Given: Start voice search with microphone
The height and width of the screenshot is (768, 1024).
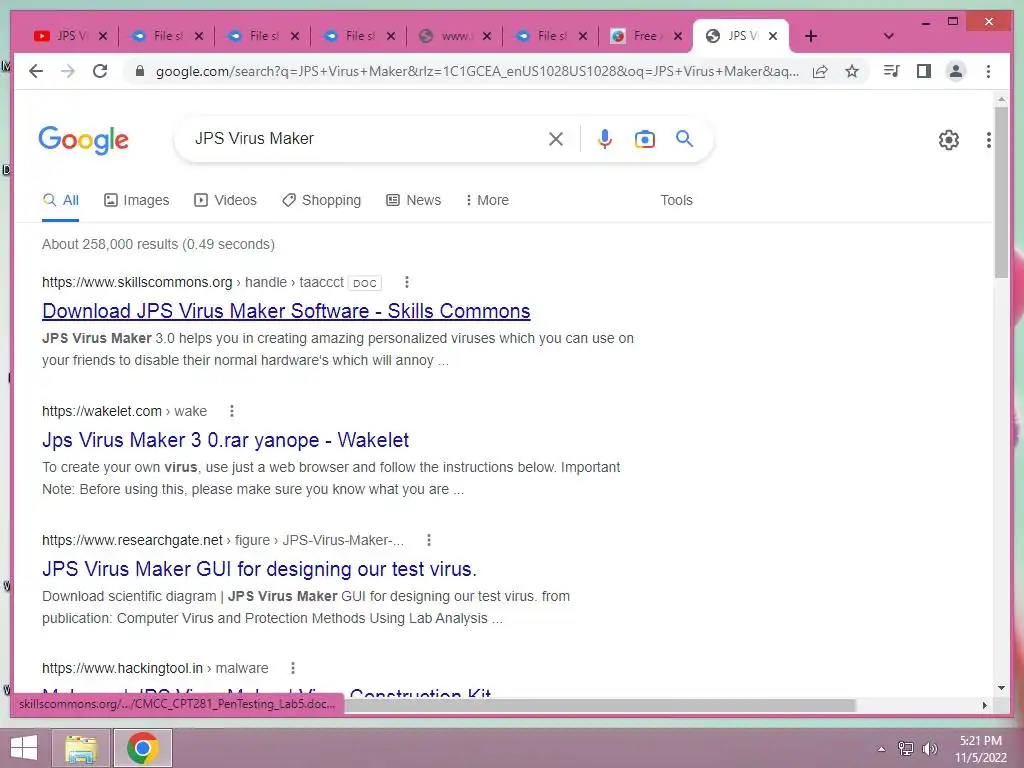Looking at the screenshot, I should click(x=605, y=138).
